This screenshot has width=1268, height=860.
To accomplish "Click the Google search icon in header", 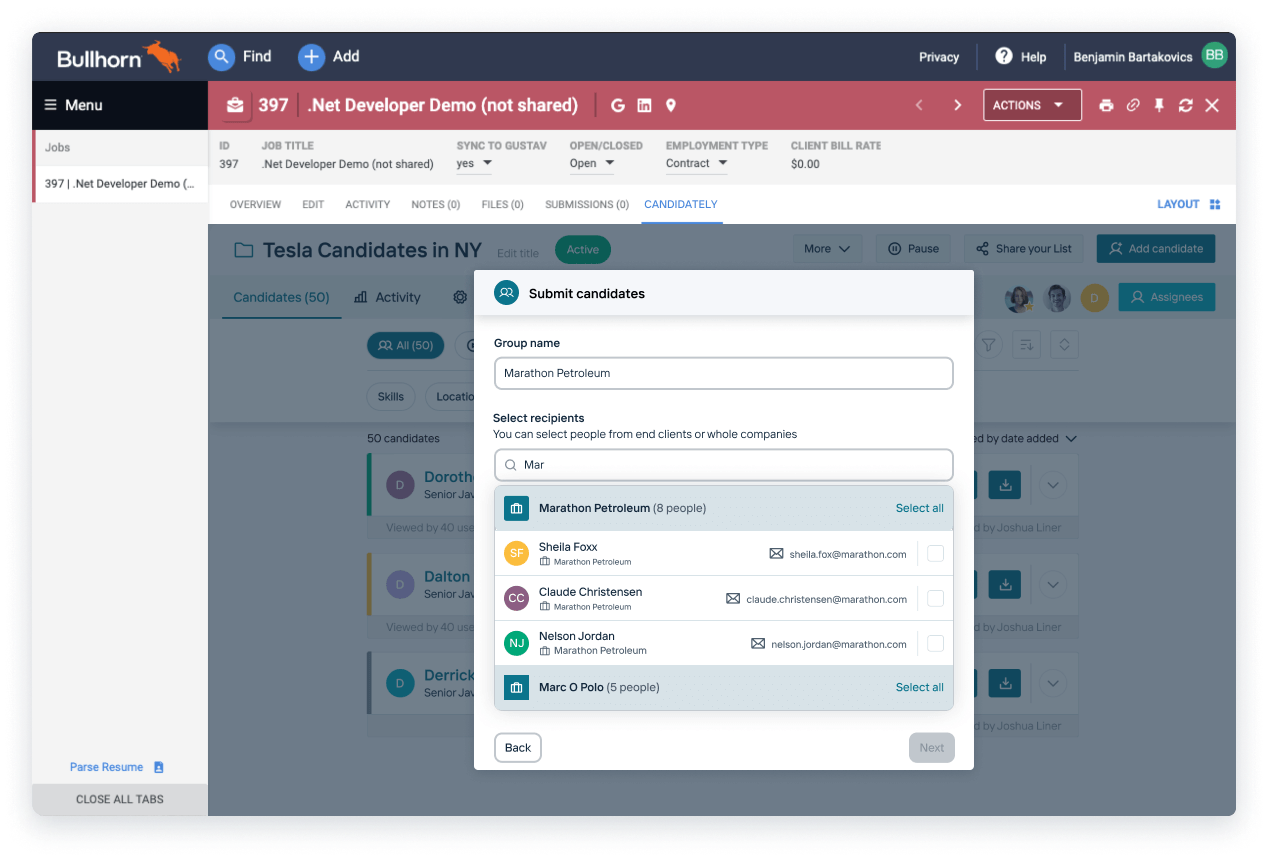I will pos(618,105).
